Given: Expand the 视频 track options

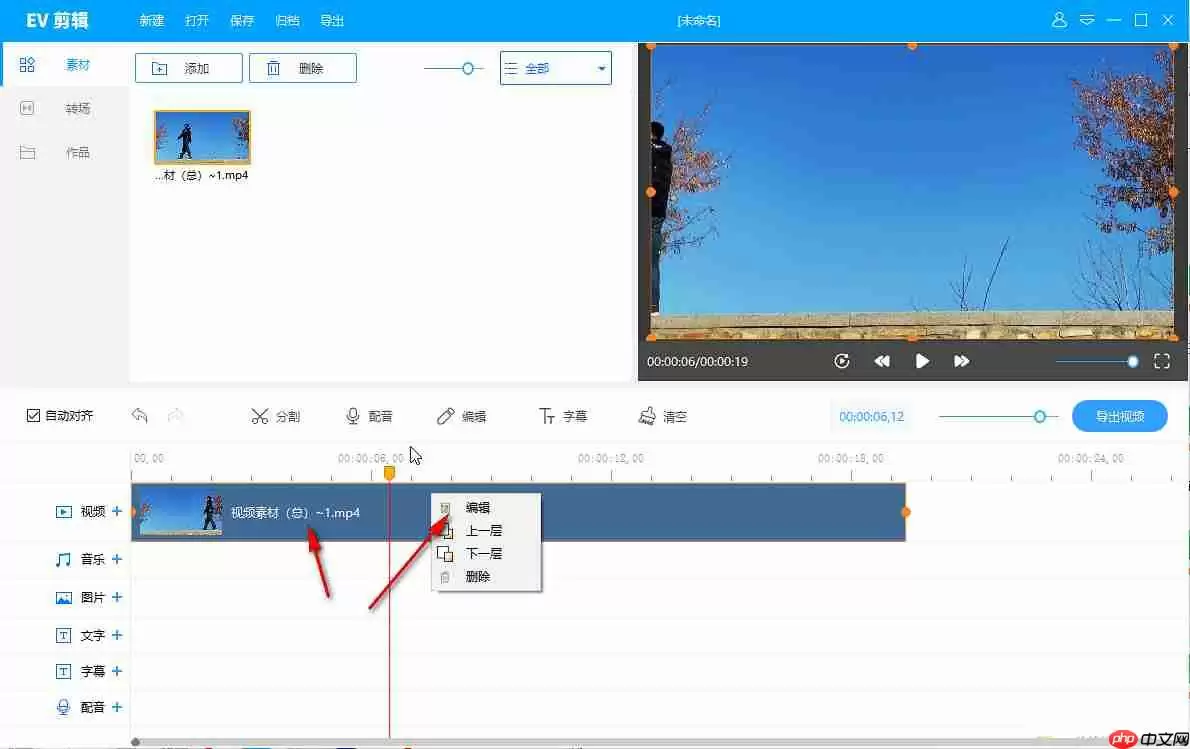Looking at the screenshot, I should point(117,511).
